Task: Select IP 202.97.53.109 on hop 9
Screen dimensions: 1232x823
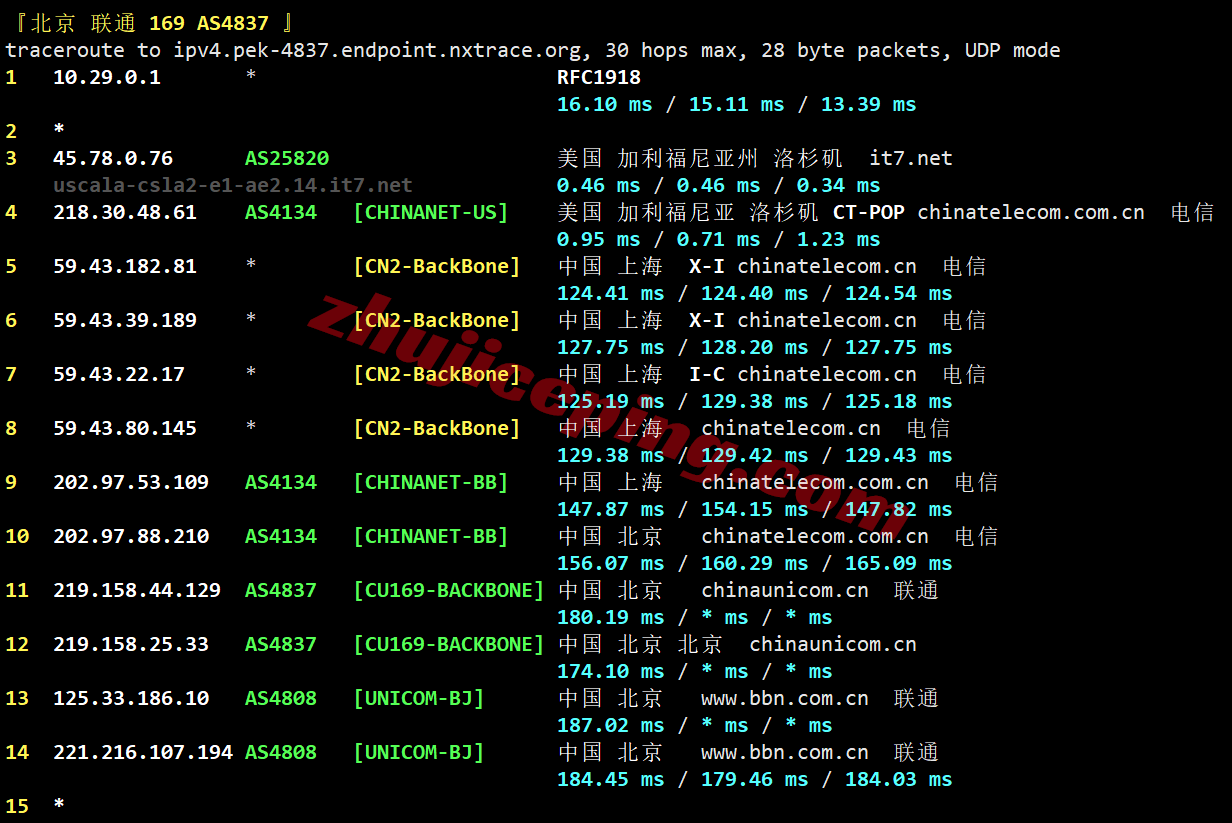Action: 131,482
